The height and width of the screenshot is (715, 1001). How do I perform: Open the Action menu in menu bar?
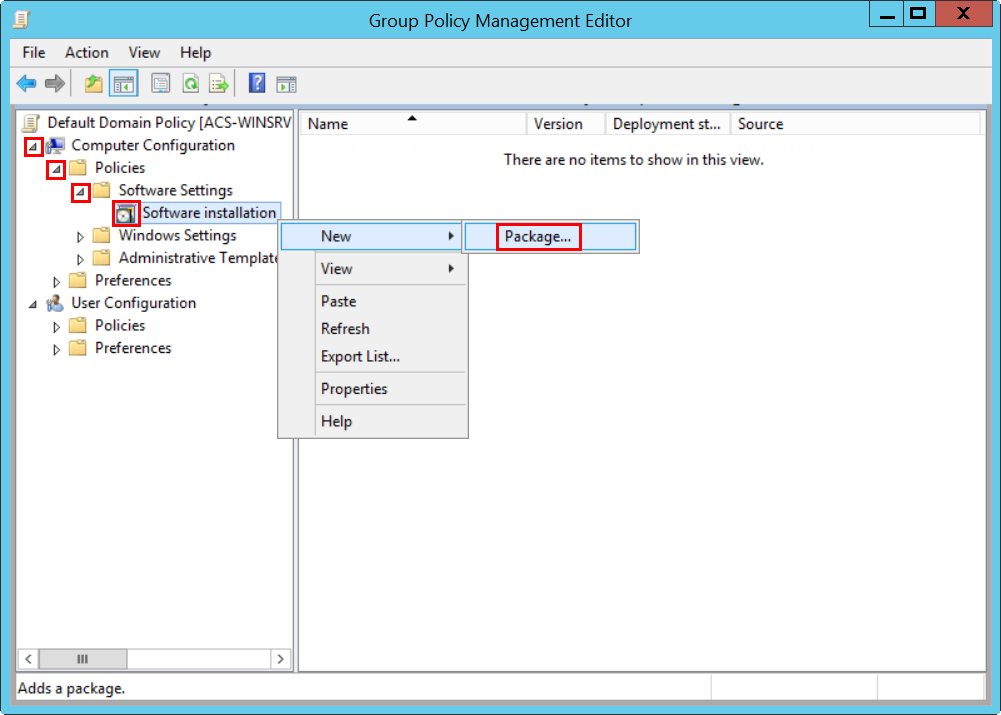click(87, 53)
